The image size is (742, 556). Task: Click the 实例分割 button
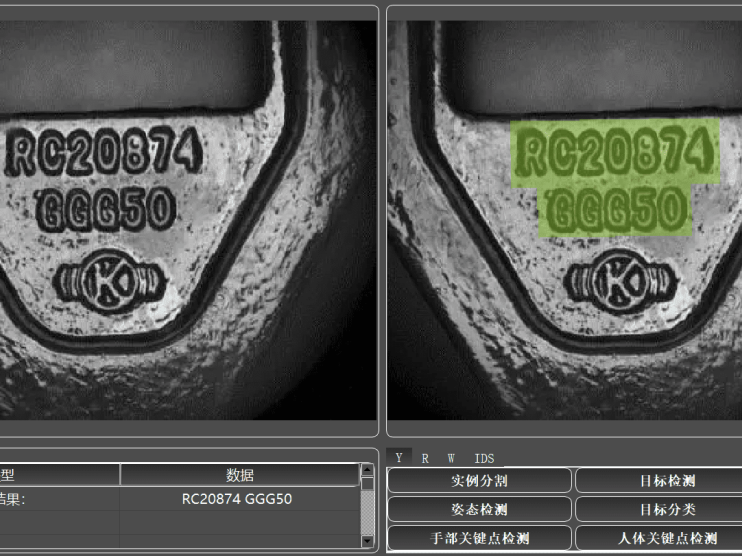(479, 481)
